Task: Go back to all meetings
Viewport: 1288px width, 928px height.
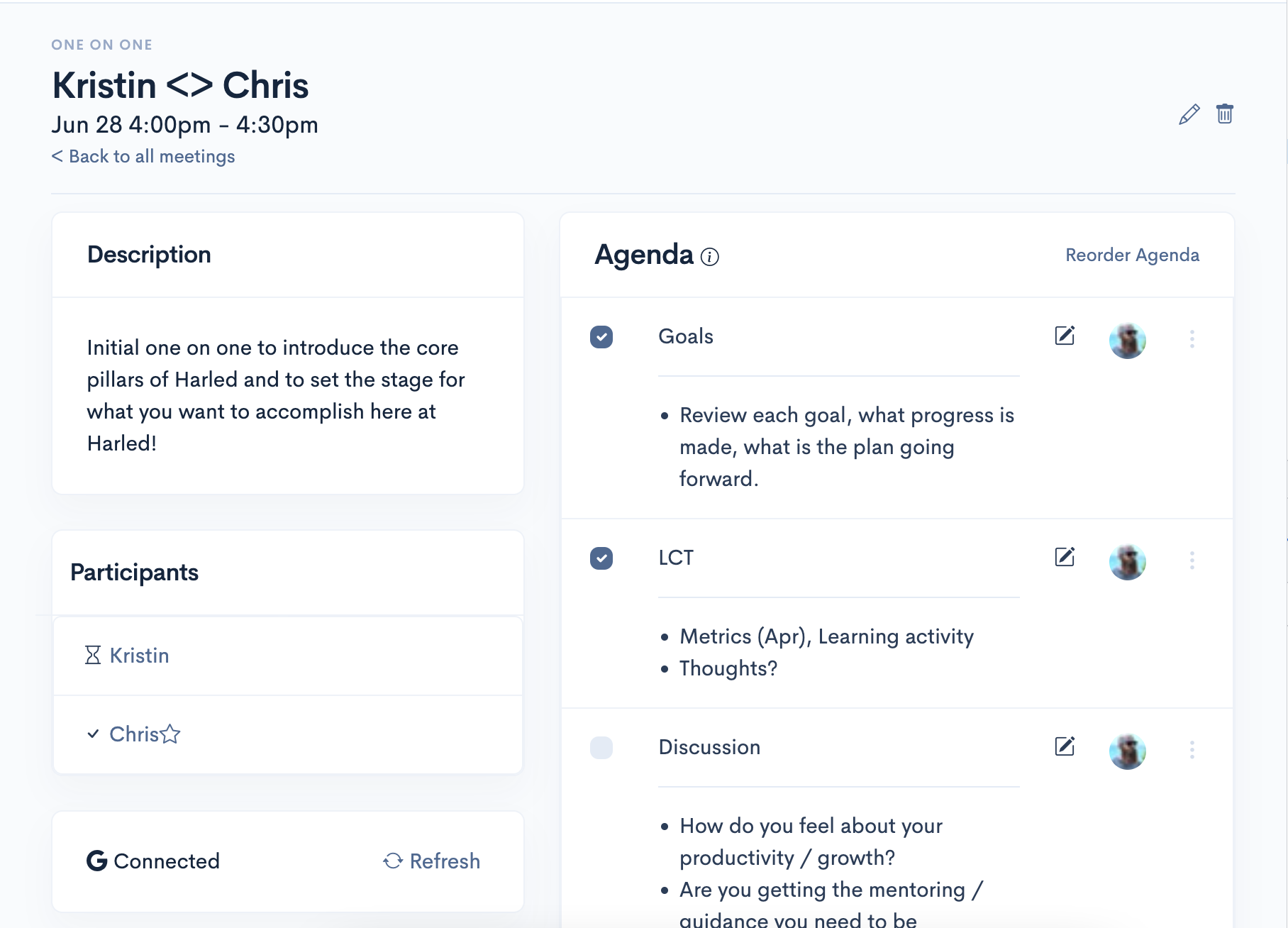Action: pos(143,156)
